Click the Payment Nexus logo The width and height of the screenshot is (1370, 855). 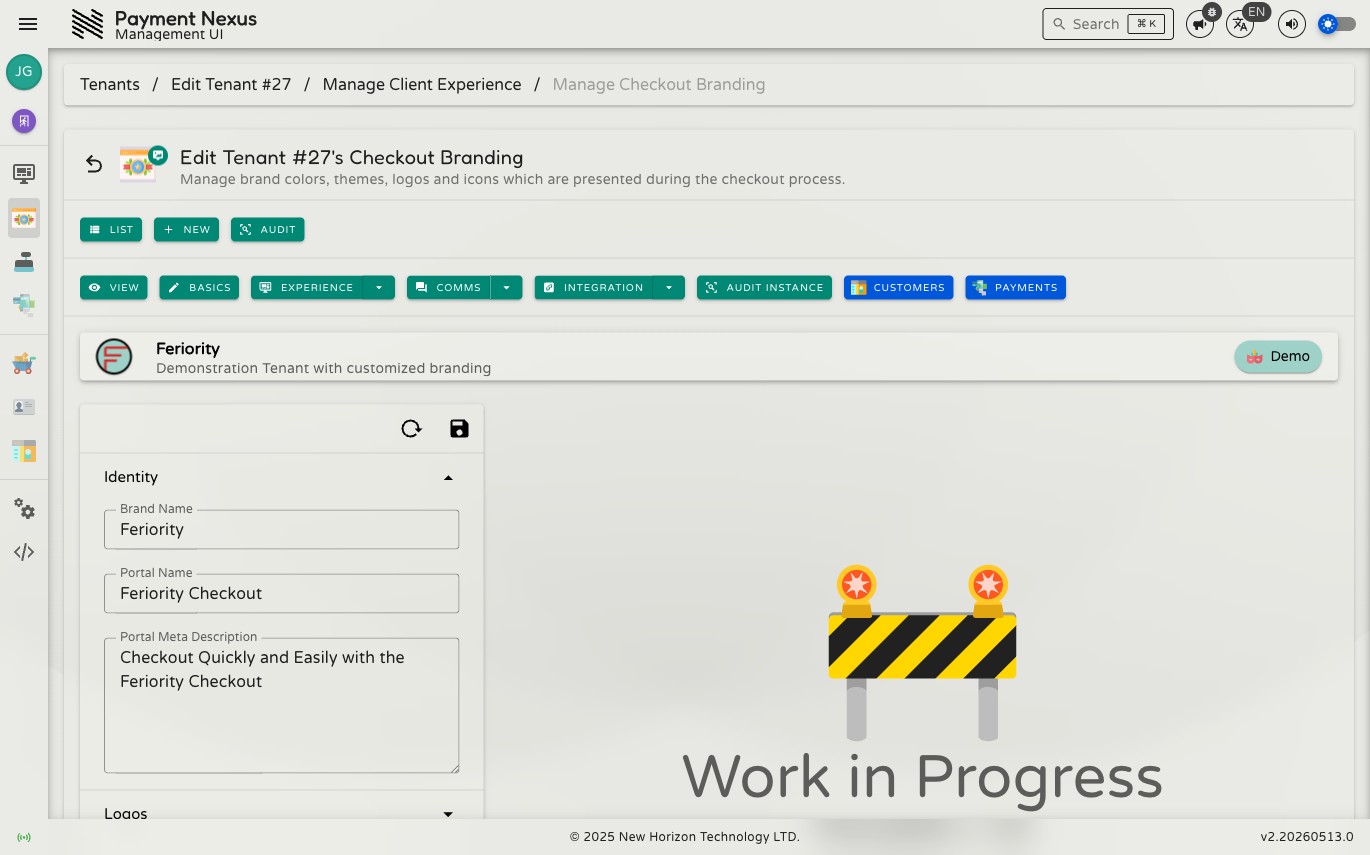(x=88, y=24)
